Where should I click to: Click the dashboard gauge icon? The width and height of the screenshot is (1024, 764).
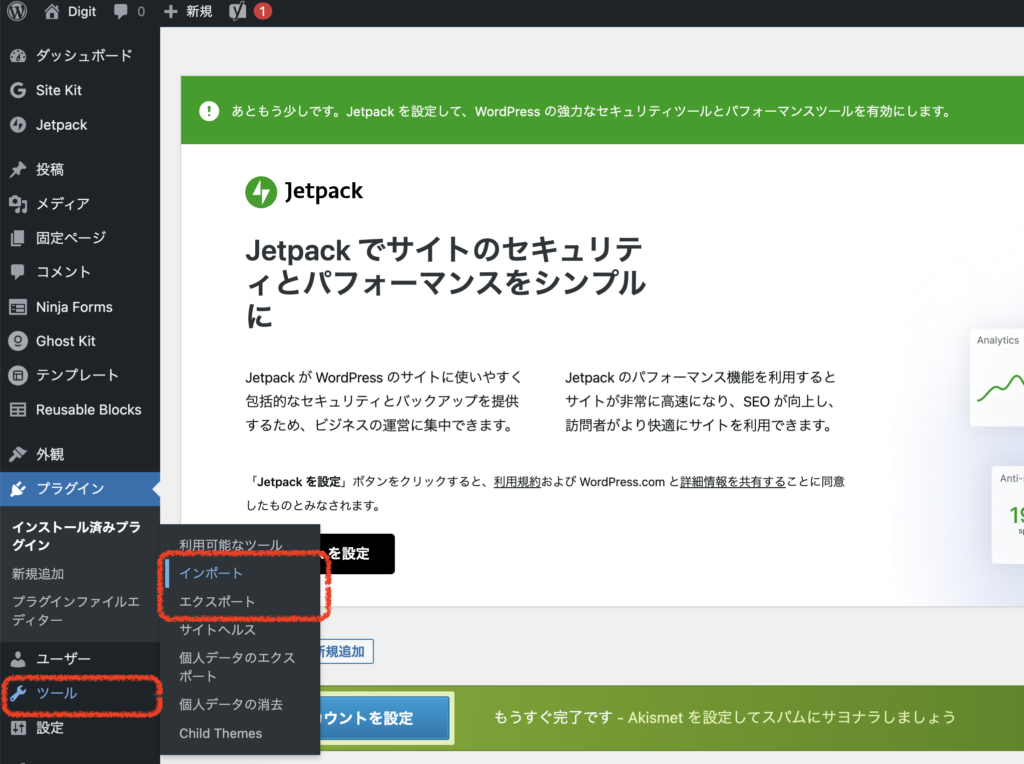(18, 56)
